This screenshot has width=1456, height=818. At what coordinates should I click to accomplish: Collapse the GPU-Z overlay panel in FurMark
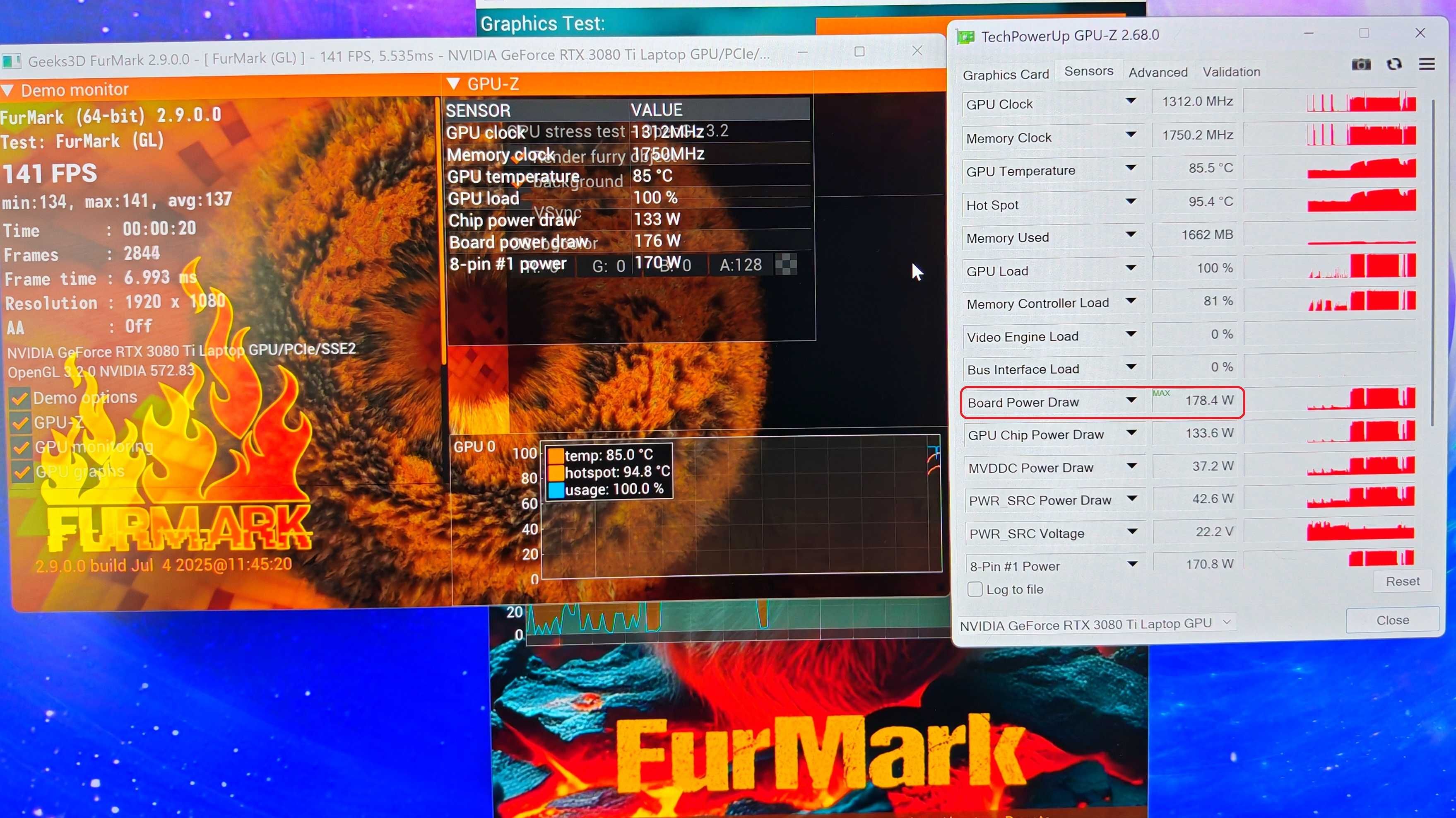coord(453,84)
